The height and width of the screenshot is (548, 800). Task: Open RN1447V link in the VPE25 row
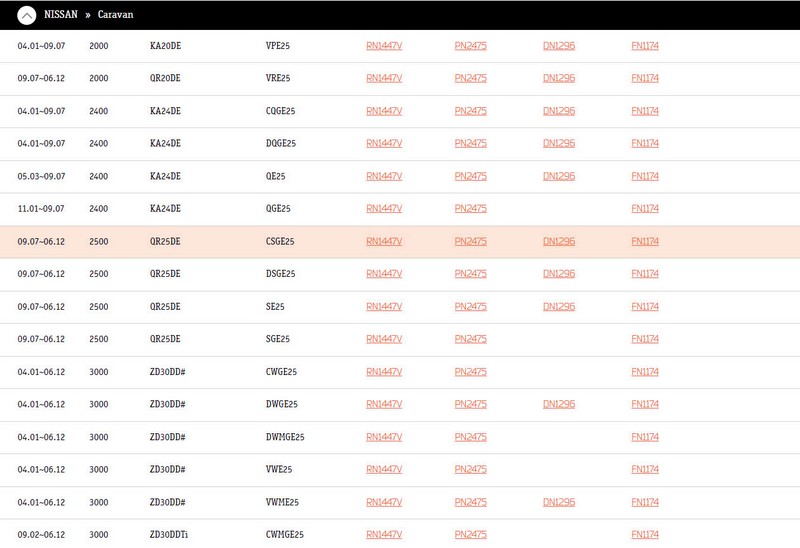384,46
